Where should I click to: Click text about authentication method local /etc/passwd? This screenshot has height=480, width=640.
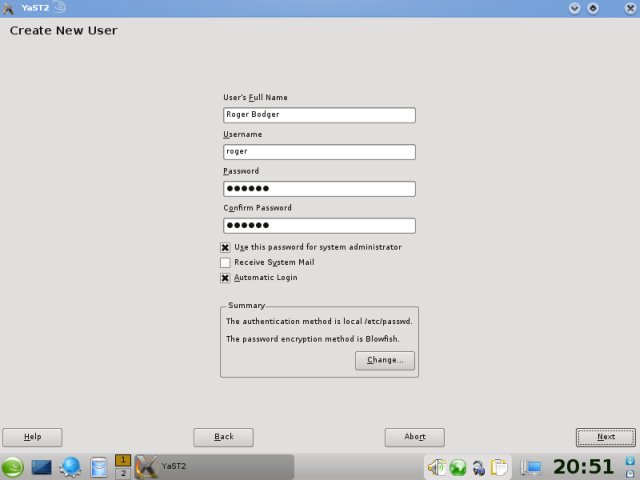[319, 321]
